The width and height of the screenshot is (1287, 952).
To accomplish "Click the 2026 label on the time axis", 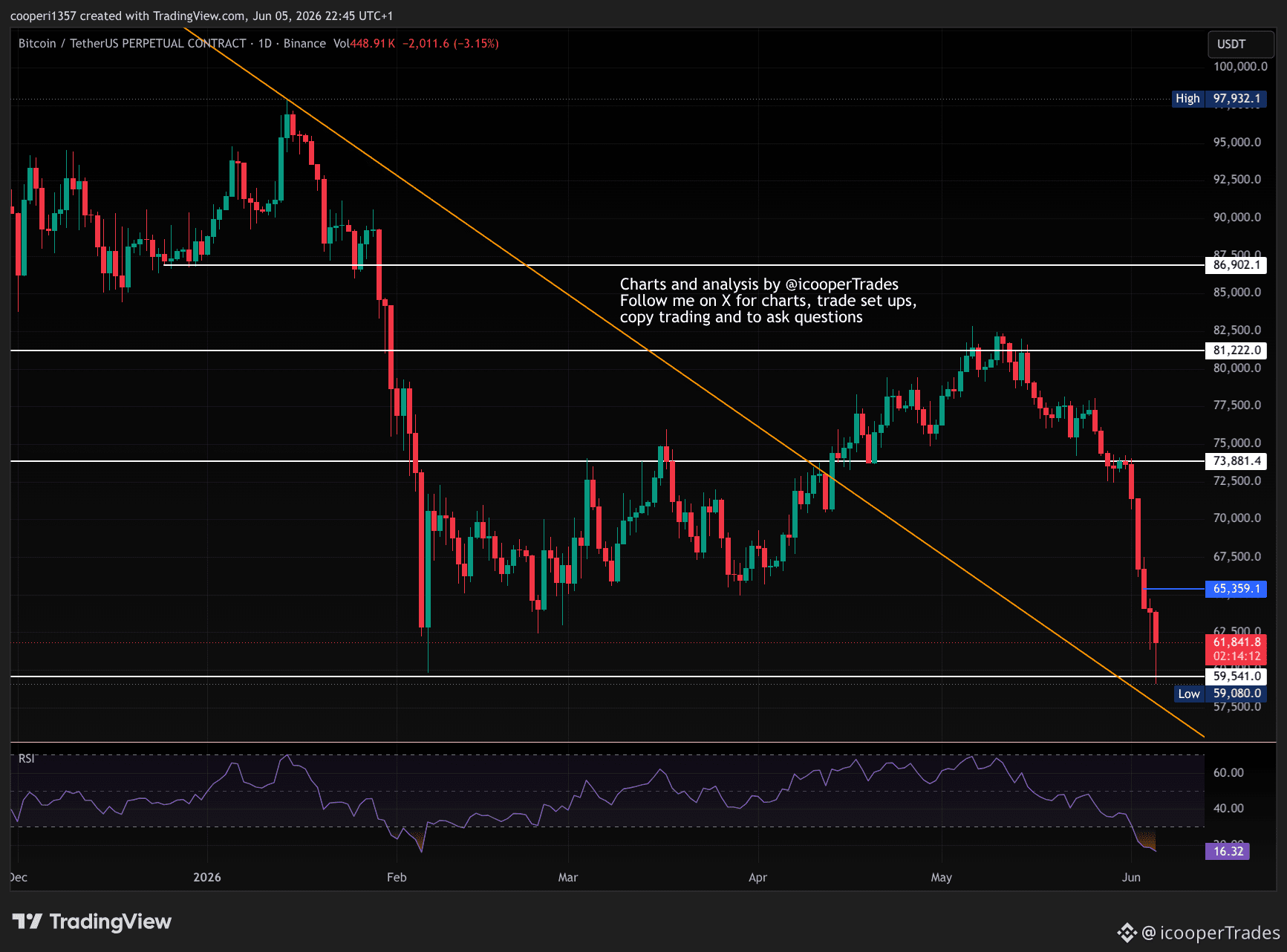I will click(x=207, y=878).
